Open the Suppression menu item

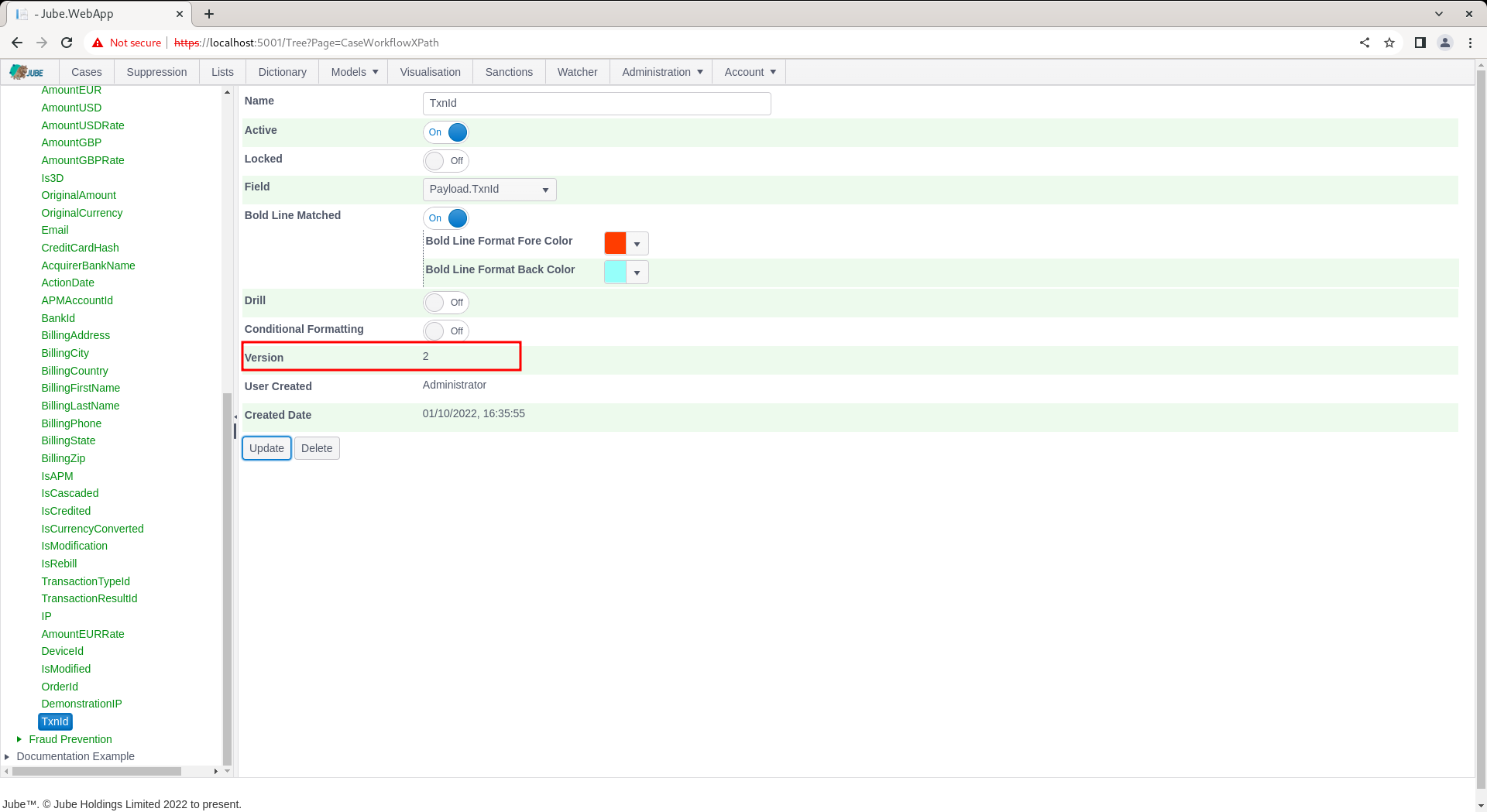pyautogui.click(x=156, y=72)
